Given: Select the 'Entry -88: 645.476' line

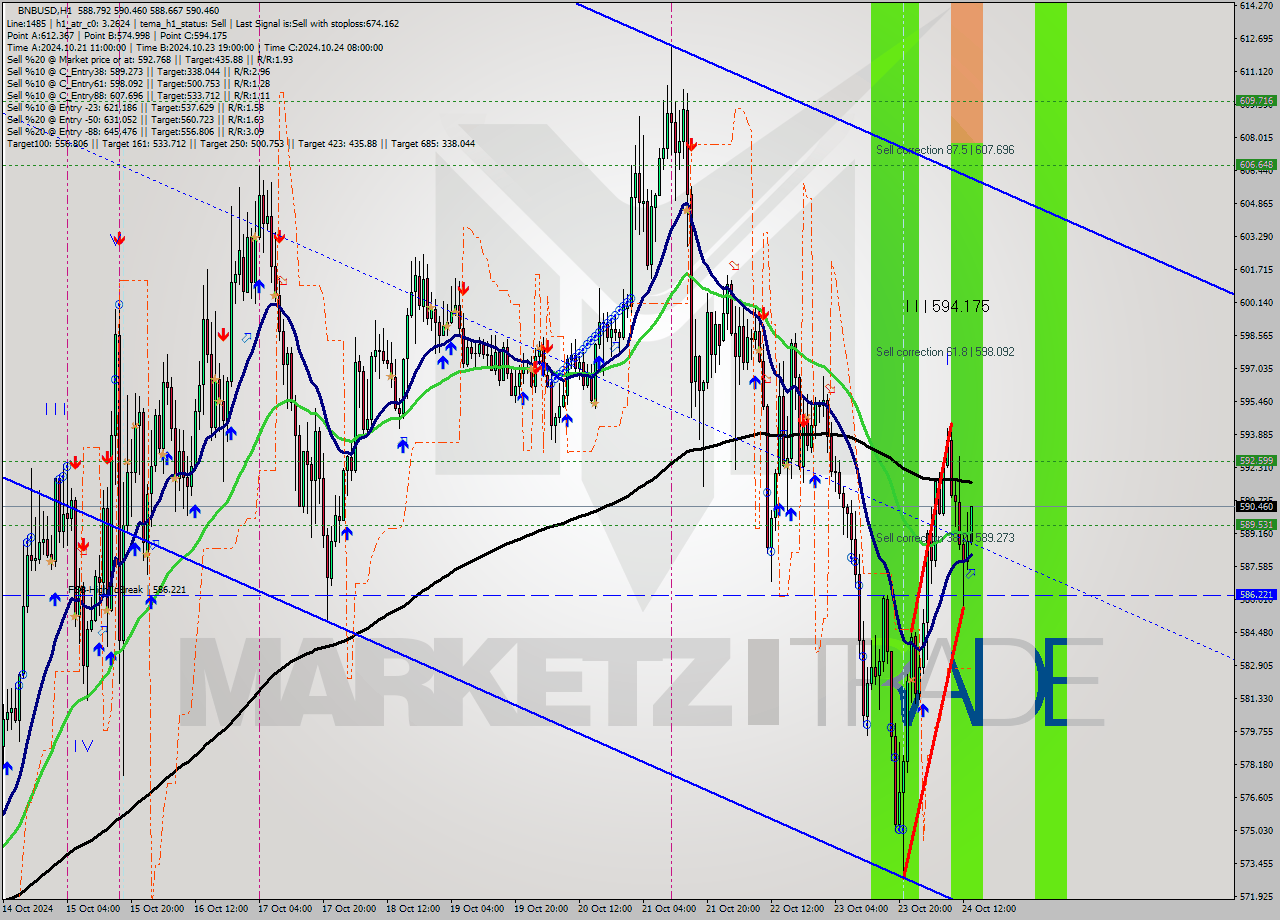Looking at the screenshot, I should [x=135, y=131].
